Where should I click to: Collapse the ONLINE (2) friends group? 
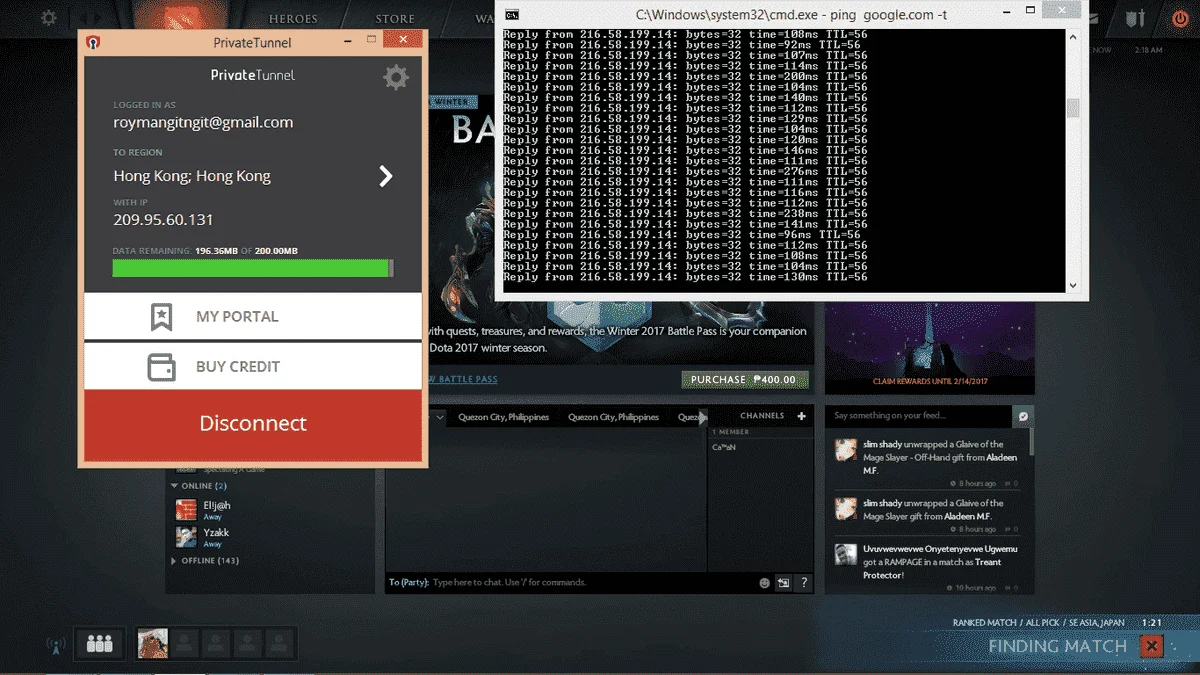point(199,486)
